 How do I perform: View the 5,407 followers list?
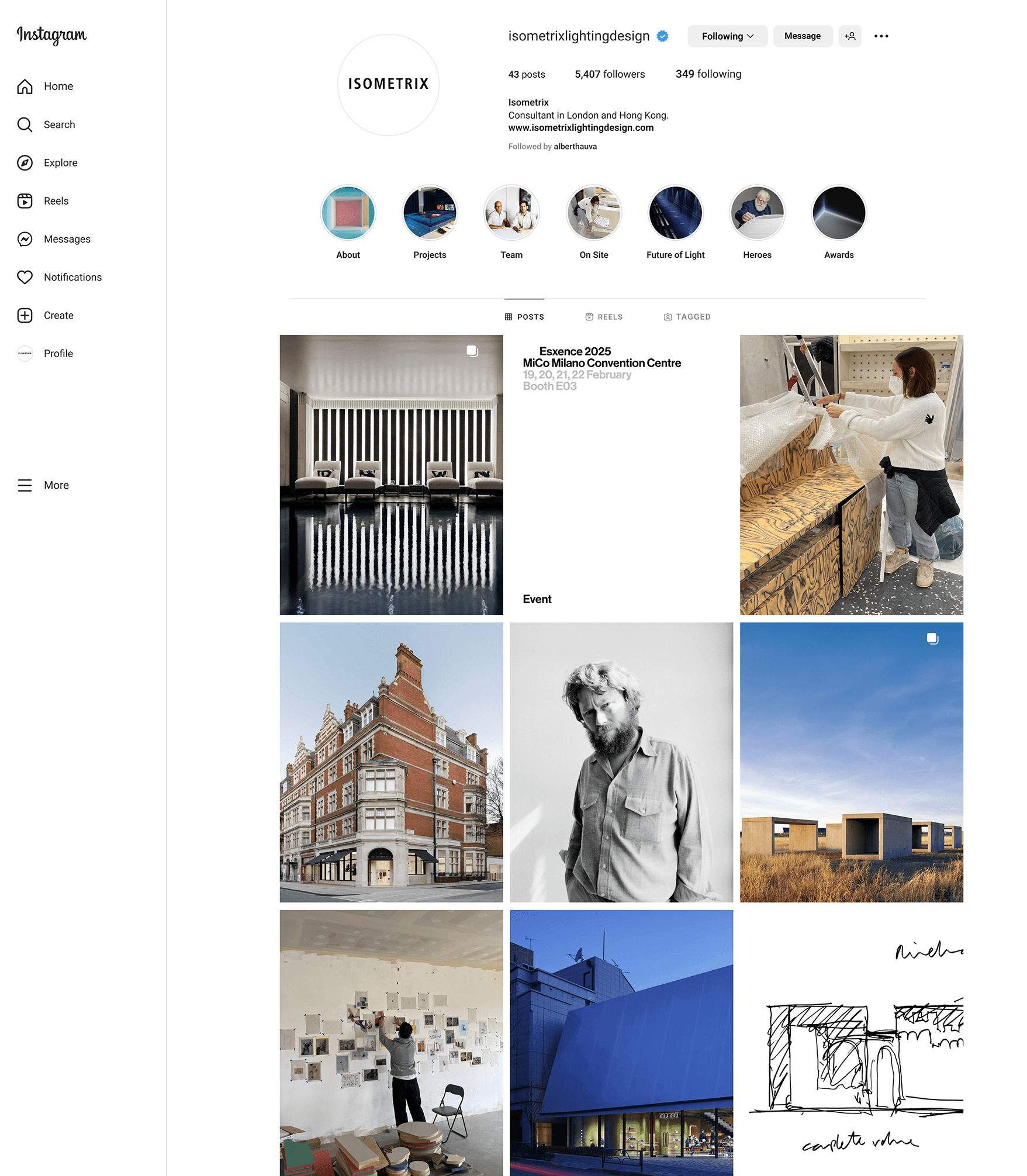pos(610,74)
